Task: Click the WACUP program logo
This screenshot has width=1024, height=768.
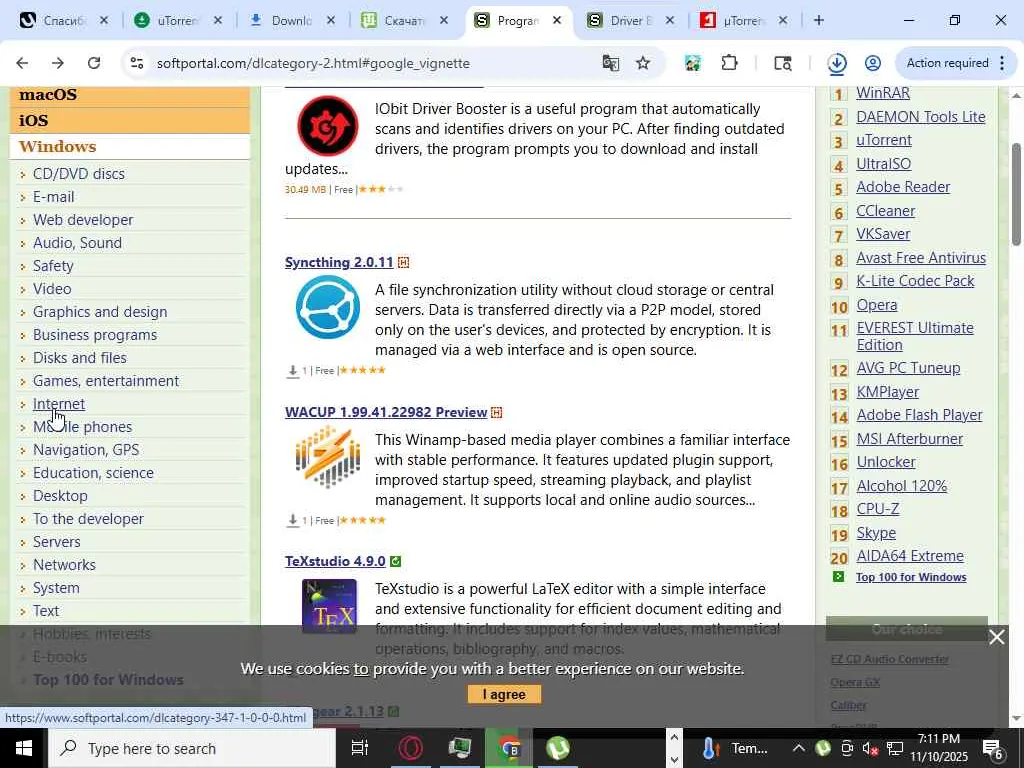Action: 328,456
